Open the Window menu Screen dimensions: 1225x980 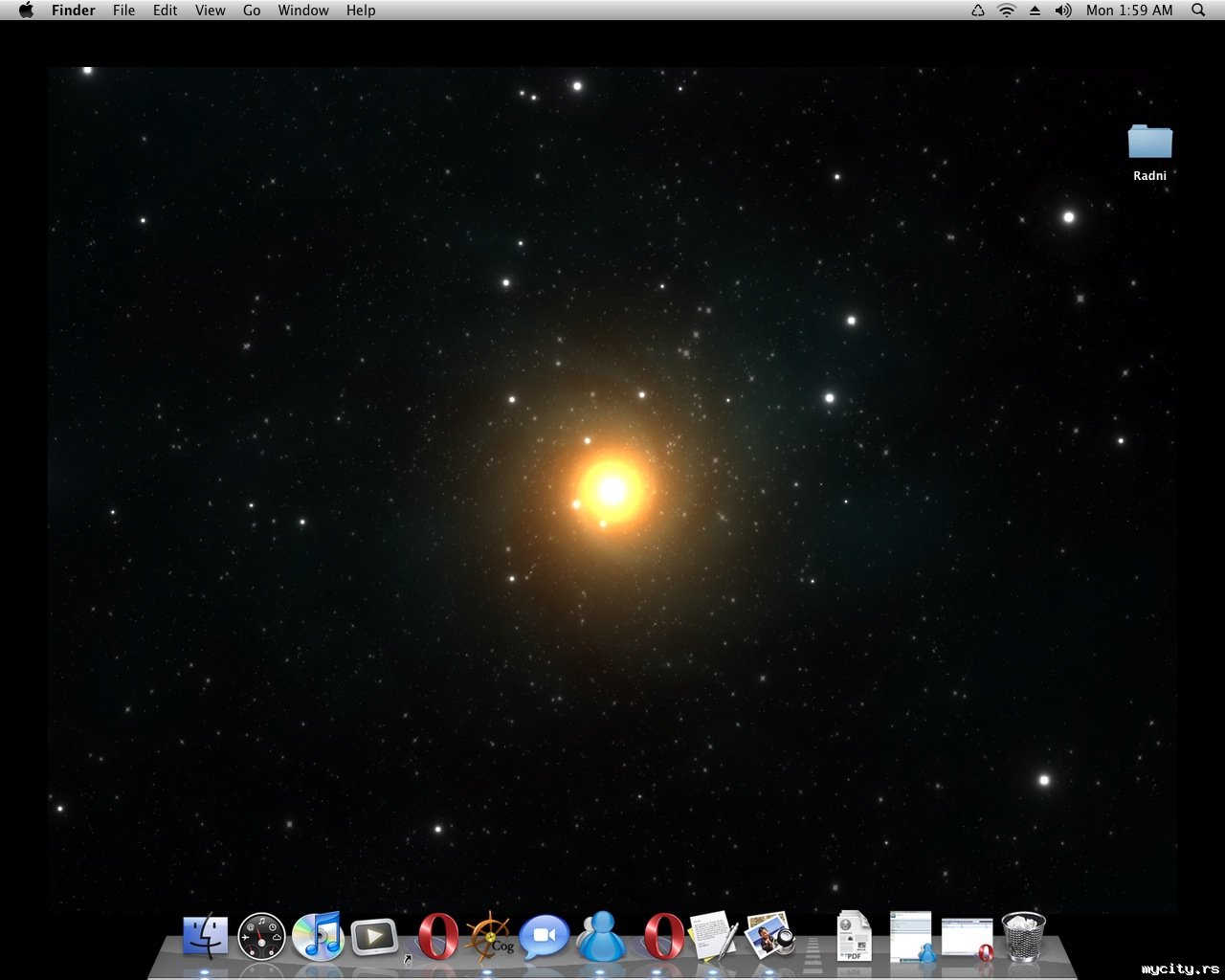coord(302,11)
